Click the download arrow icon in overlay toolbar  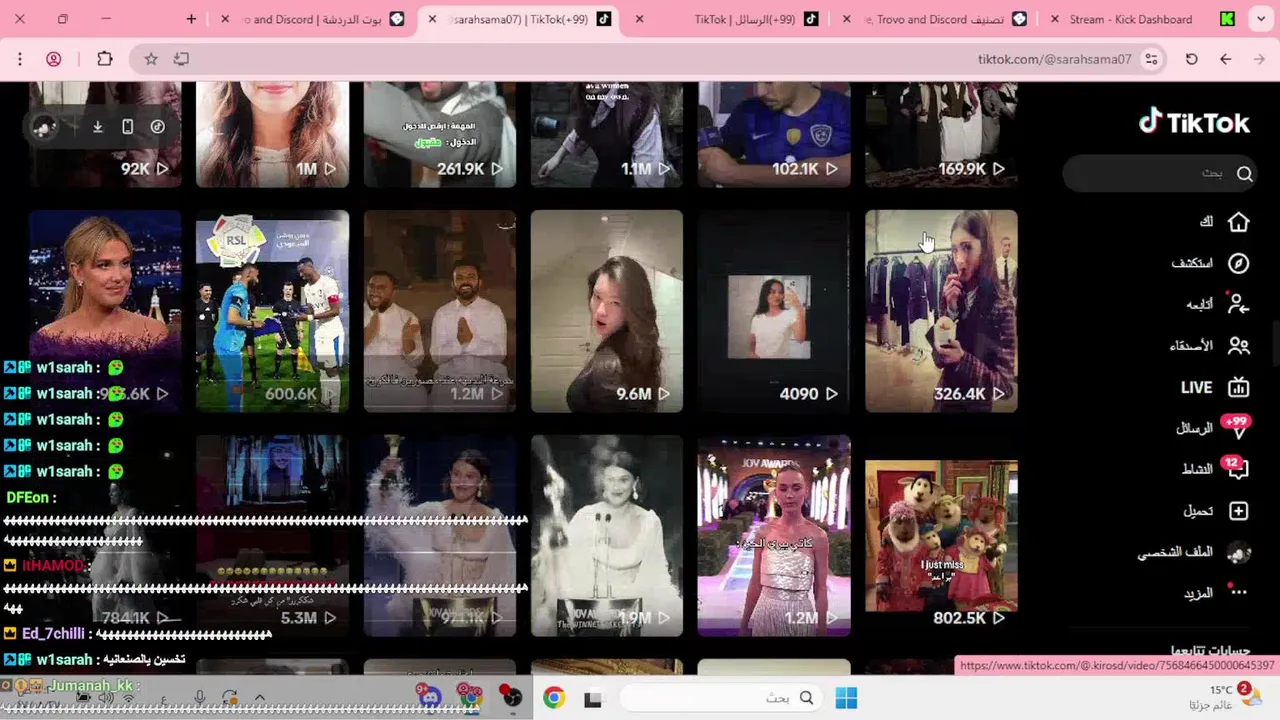tap(98, 127)
